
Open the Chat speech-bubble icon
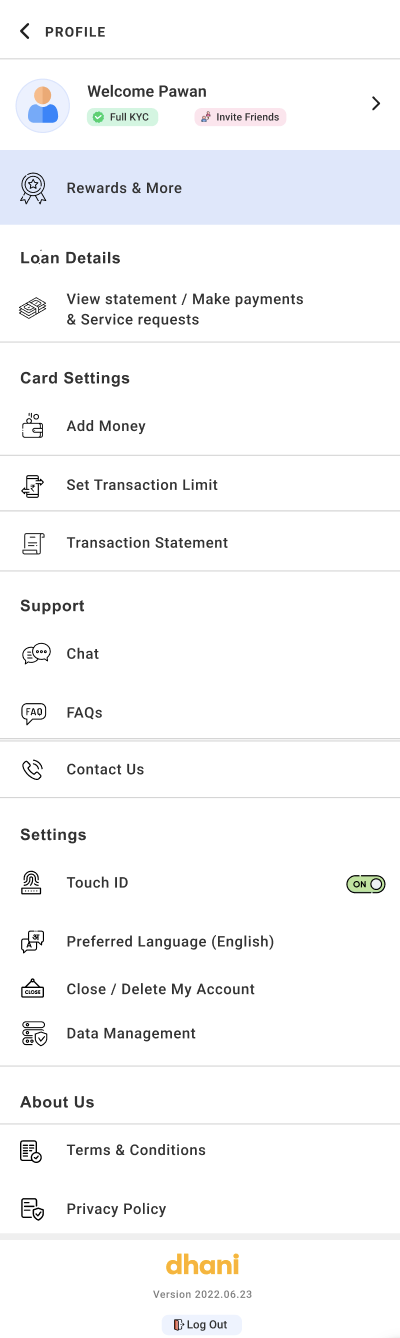click(35, 654)
